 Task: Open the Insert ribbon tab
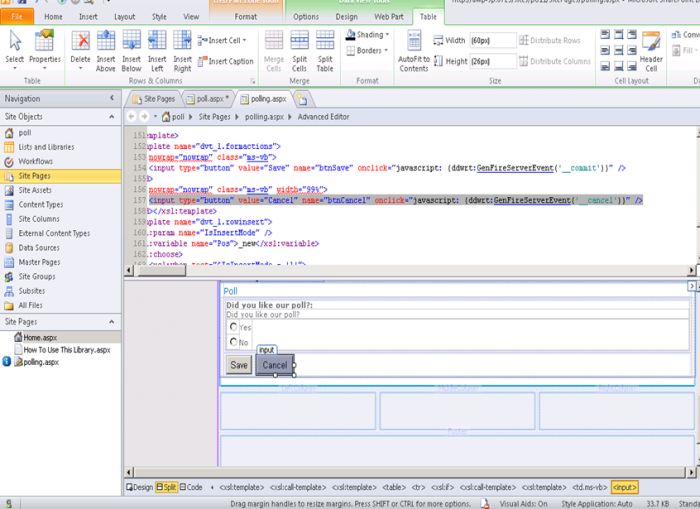tap(88, 17)
